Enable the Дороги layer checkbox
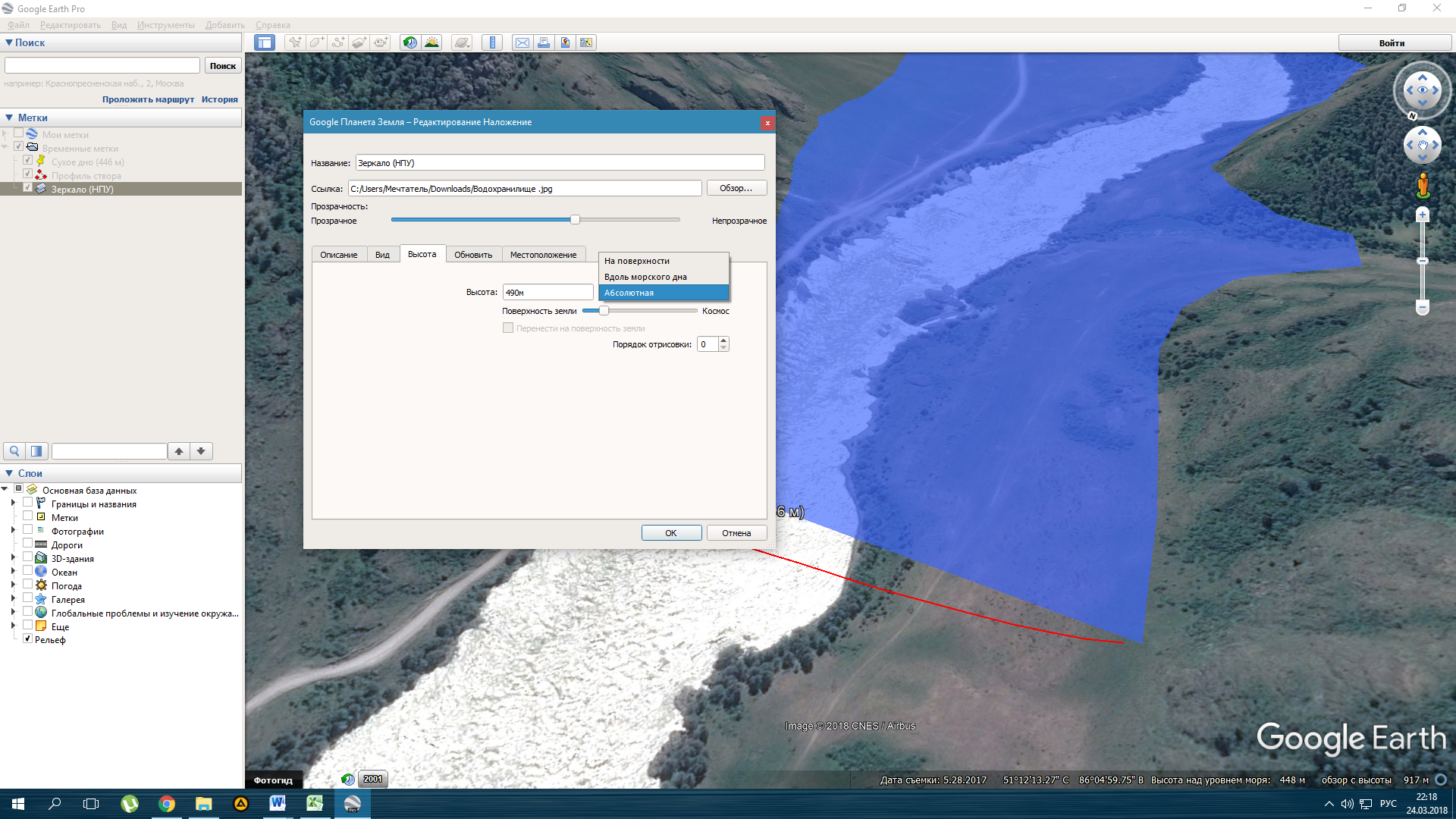The image size is (1456, 819). 28,544
